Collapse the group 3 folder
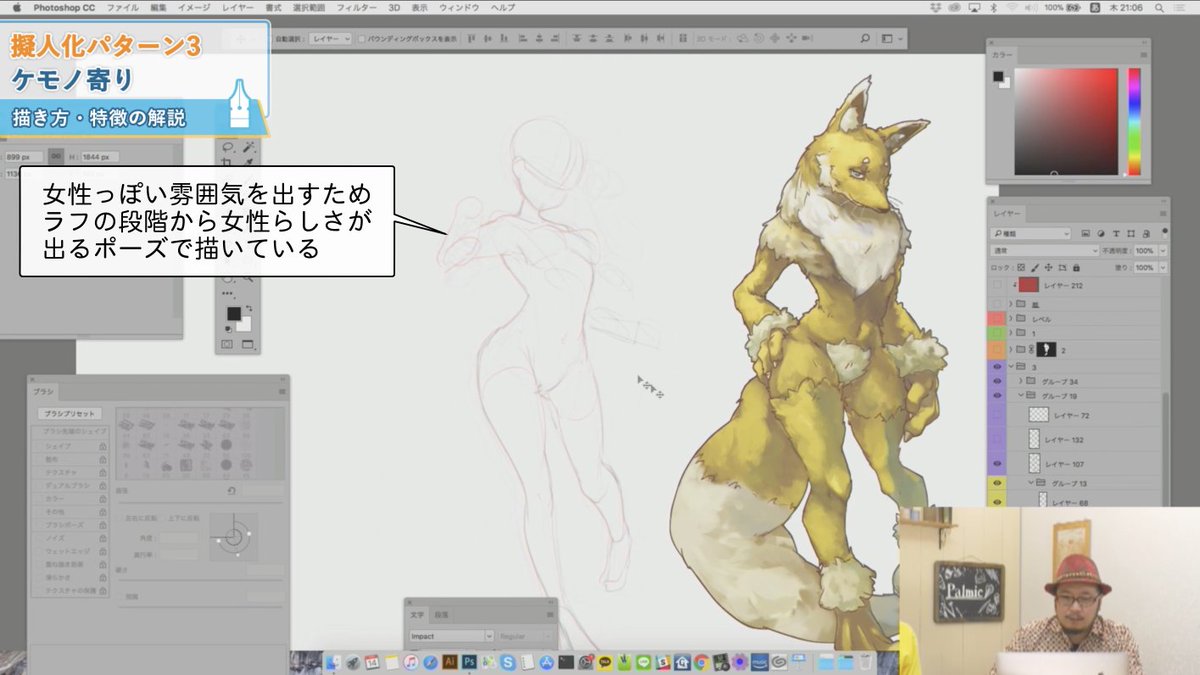This screenshot has width=1200, height=675. click(1011, 366)
